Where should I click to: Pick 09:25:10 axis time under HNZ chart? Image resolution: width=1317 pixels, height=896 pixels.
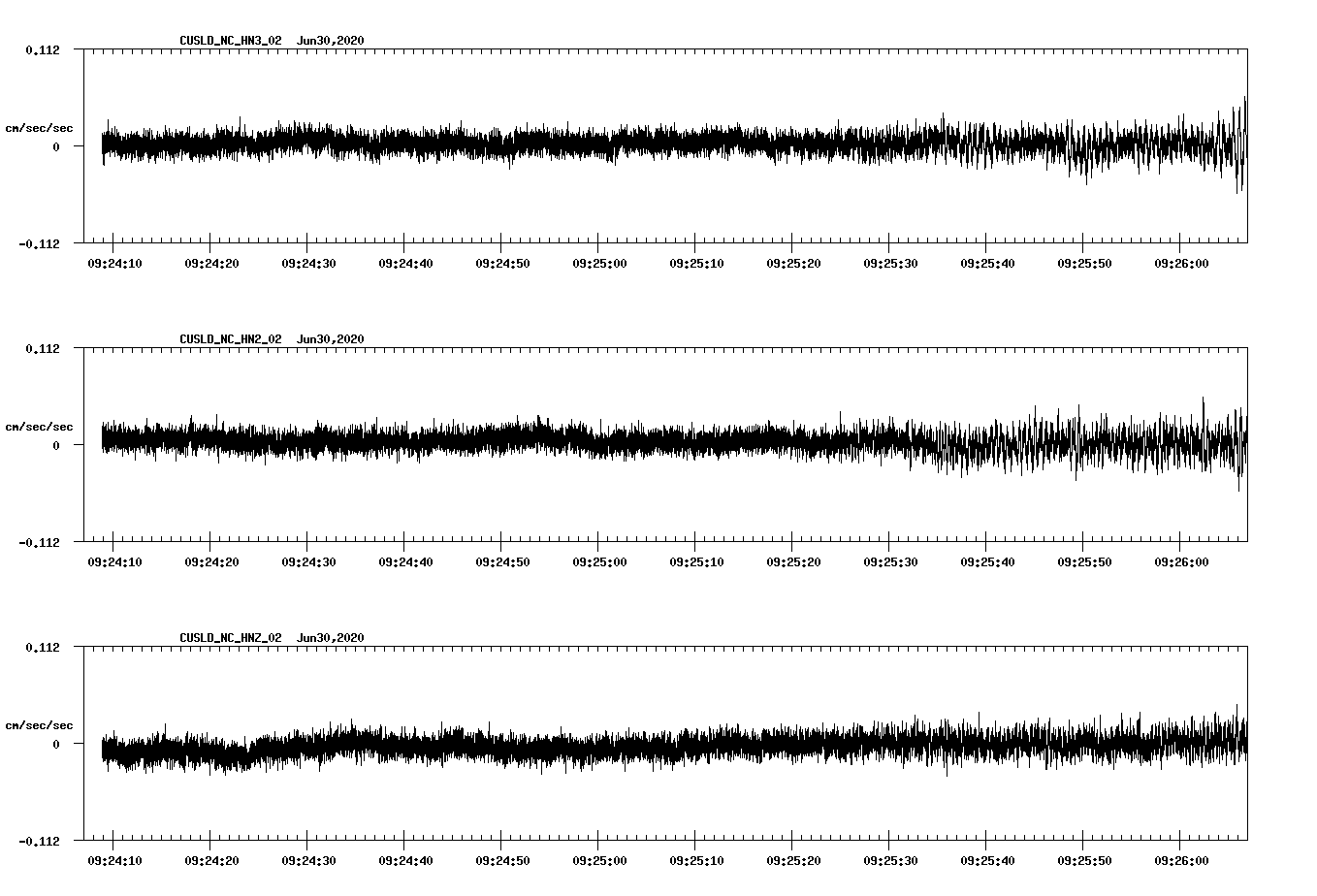tap(696, 860)
